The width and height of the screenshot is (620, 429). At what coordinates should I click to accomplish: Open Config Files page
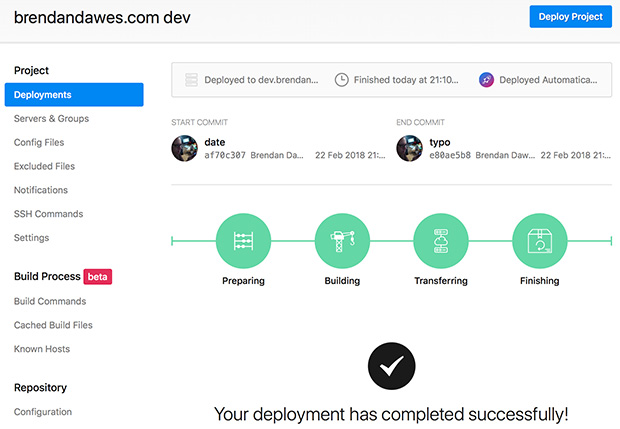[x=39, y=142]
